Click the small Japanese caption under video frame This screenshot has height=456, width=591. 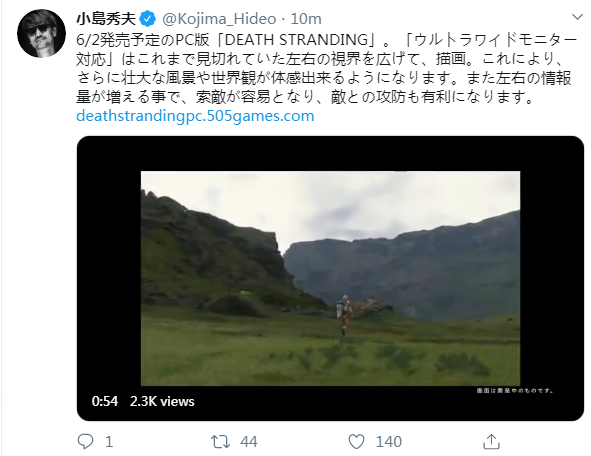click(514, 390)
